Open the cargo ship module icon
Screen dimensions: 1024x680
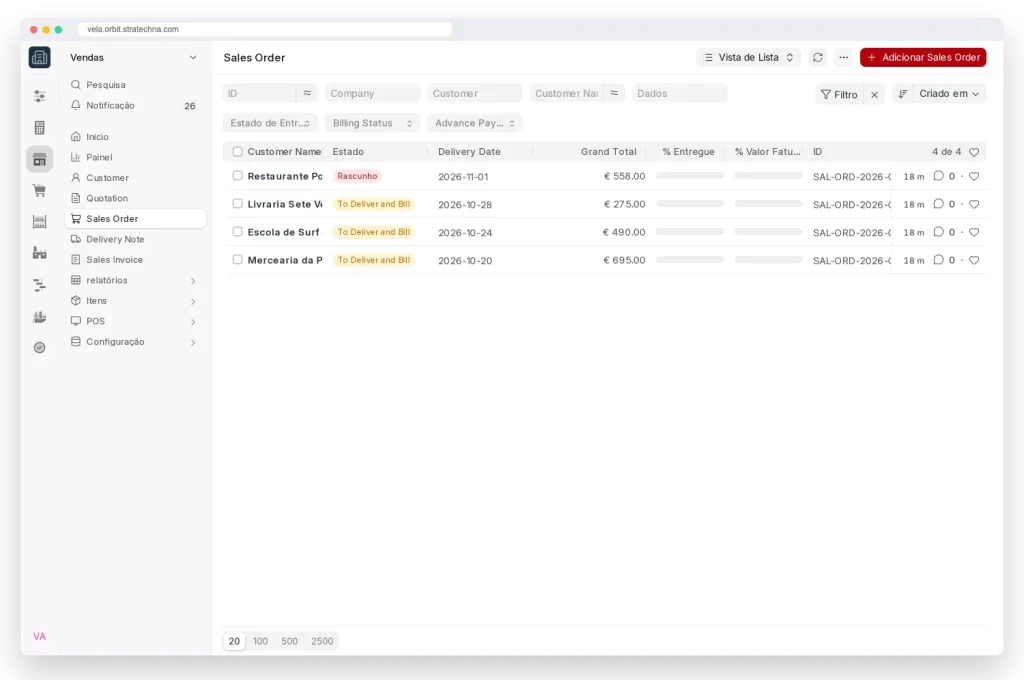(x=39, y=317)
